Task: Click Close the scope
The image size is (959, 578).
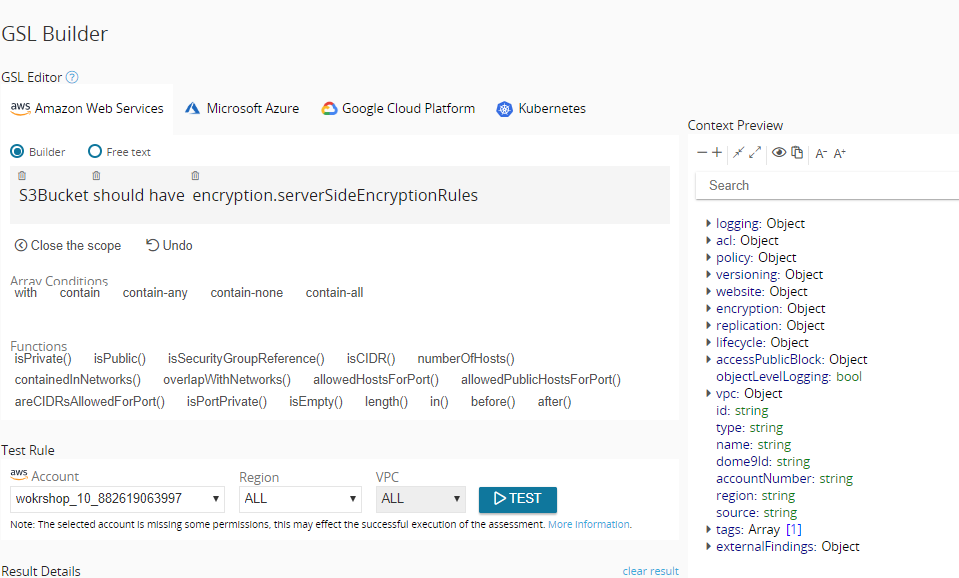Action: (x=67, y=245)
